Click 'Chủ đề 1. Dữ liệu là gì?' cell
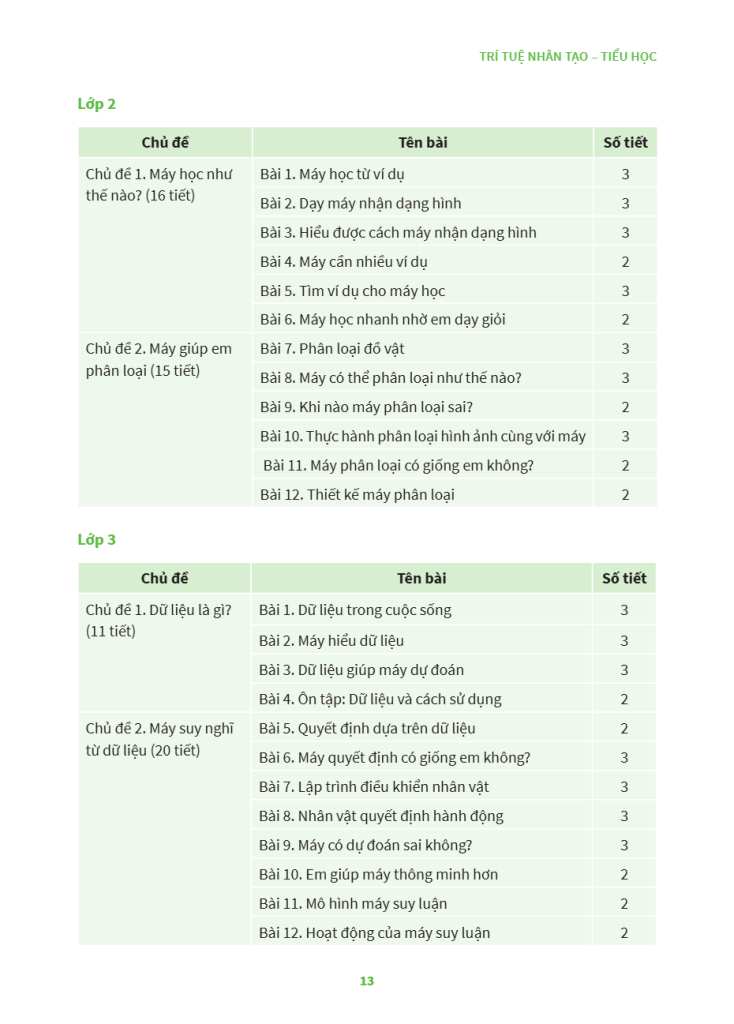 point(159,620)
